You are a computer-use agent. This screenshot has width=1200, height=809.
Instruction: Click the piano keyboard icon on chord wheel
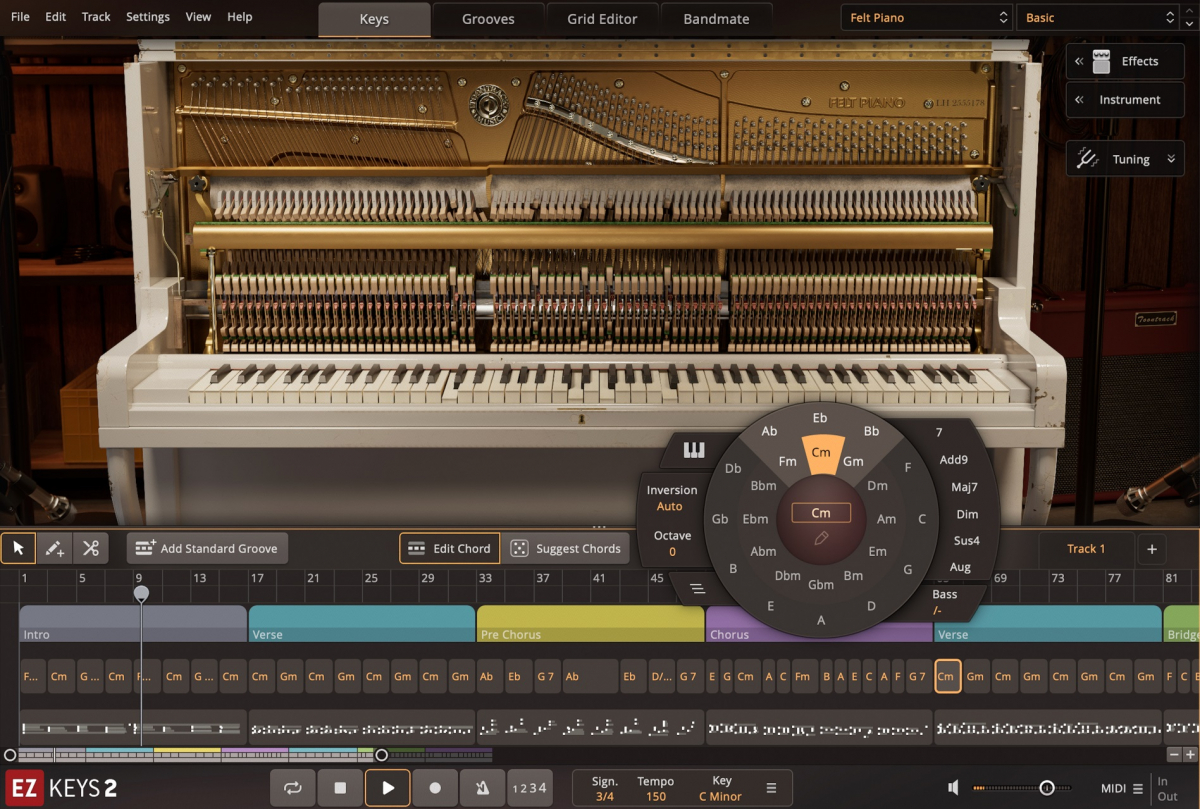[x=694, y=450]
